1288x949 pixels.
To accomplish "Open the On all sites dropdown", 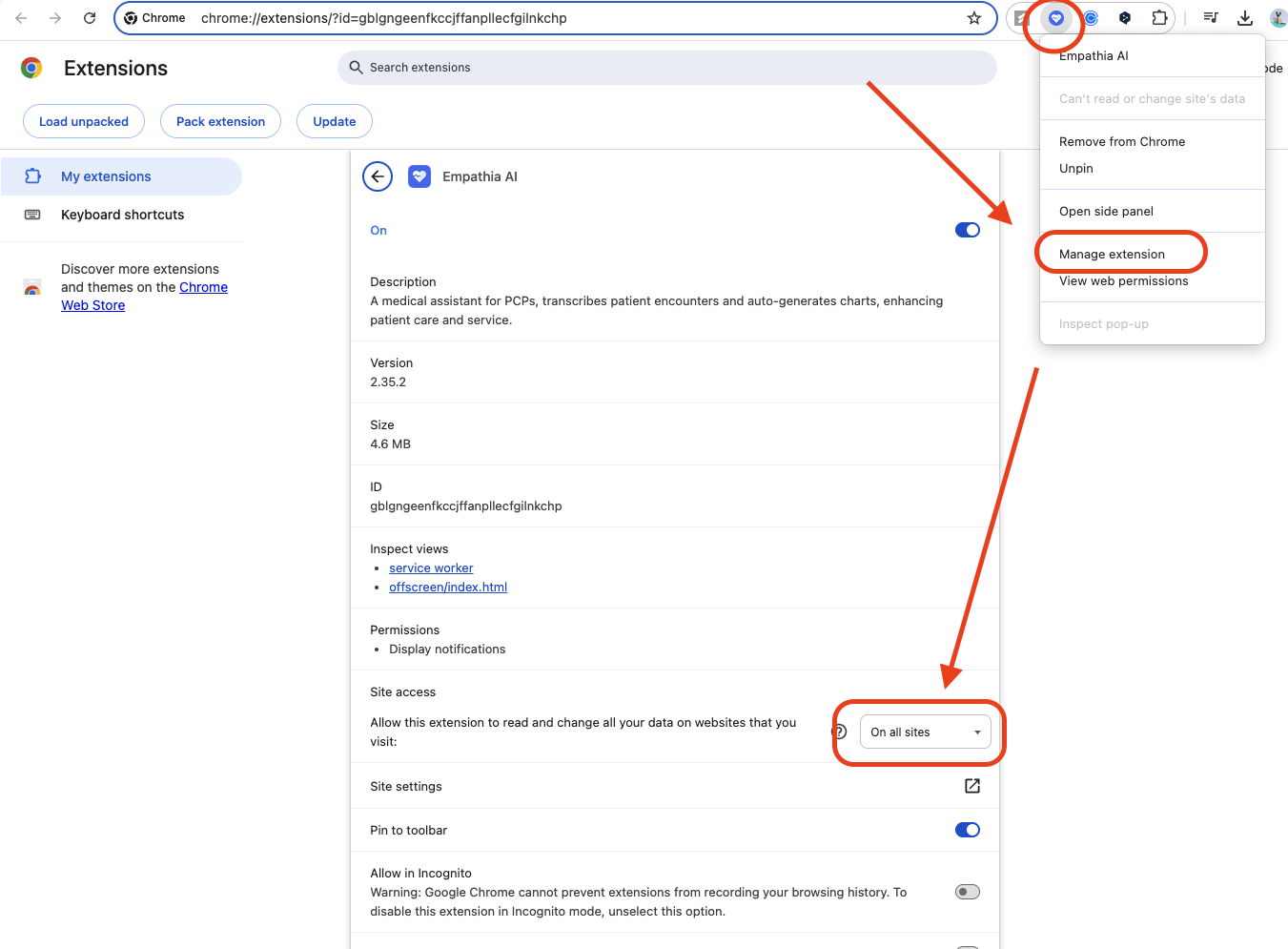I will pyautogui.click(x=926, y=732).
